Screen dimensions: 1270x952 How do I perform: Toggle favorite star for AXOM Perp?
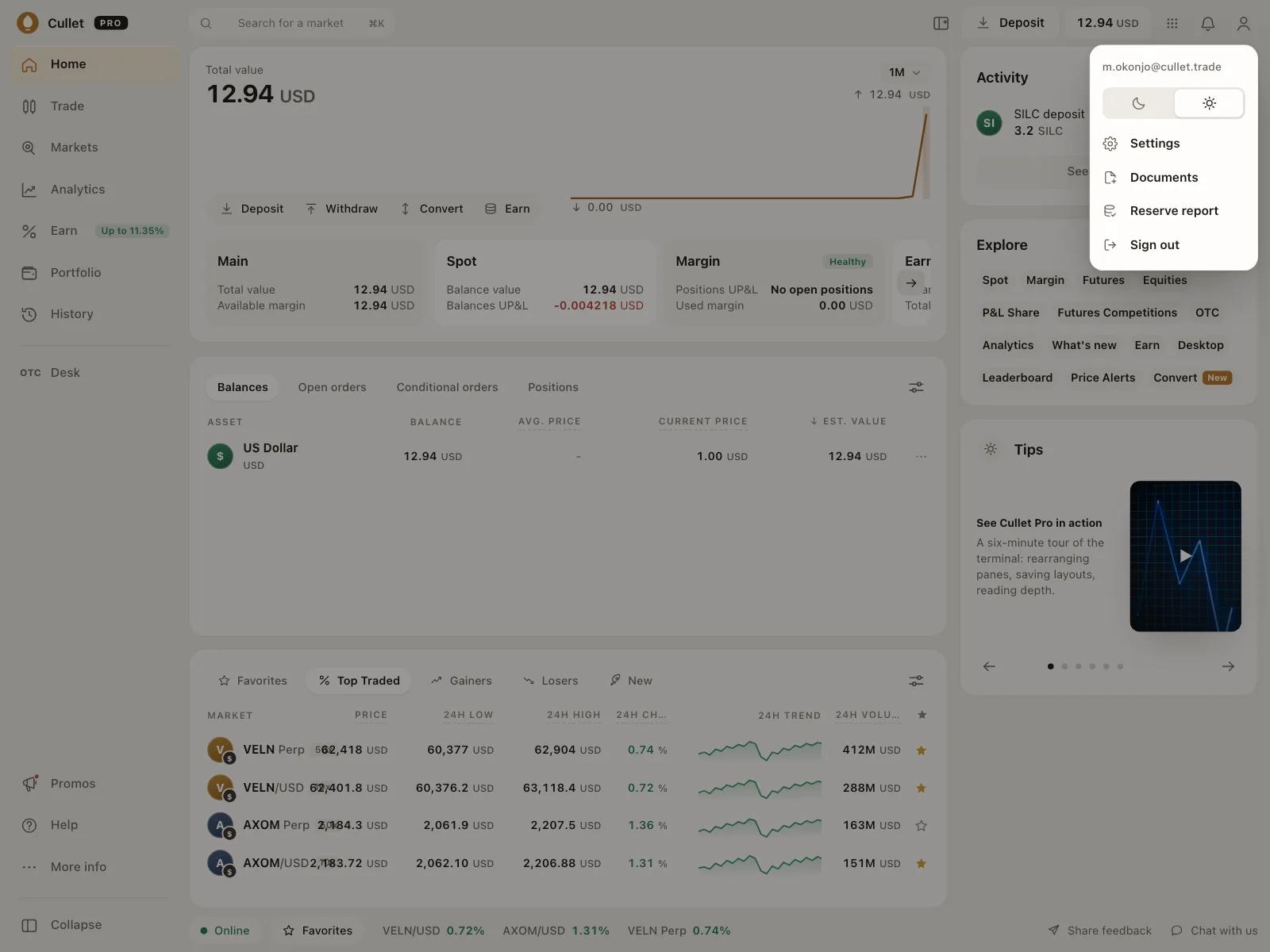pyautogui.click(x=922, y=826)
